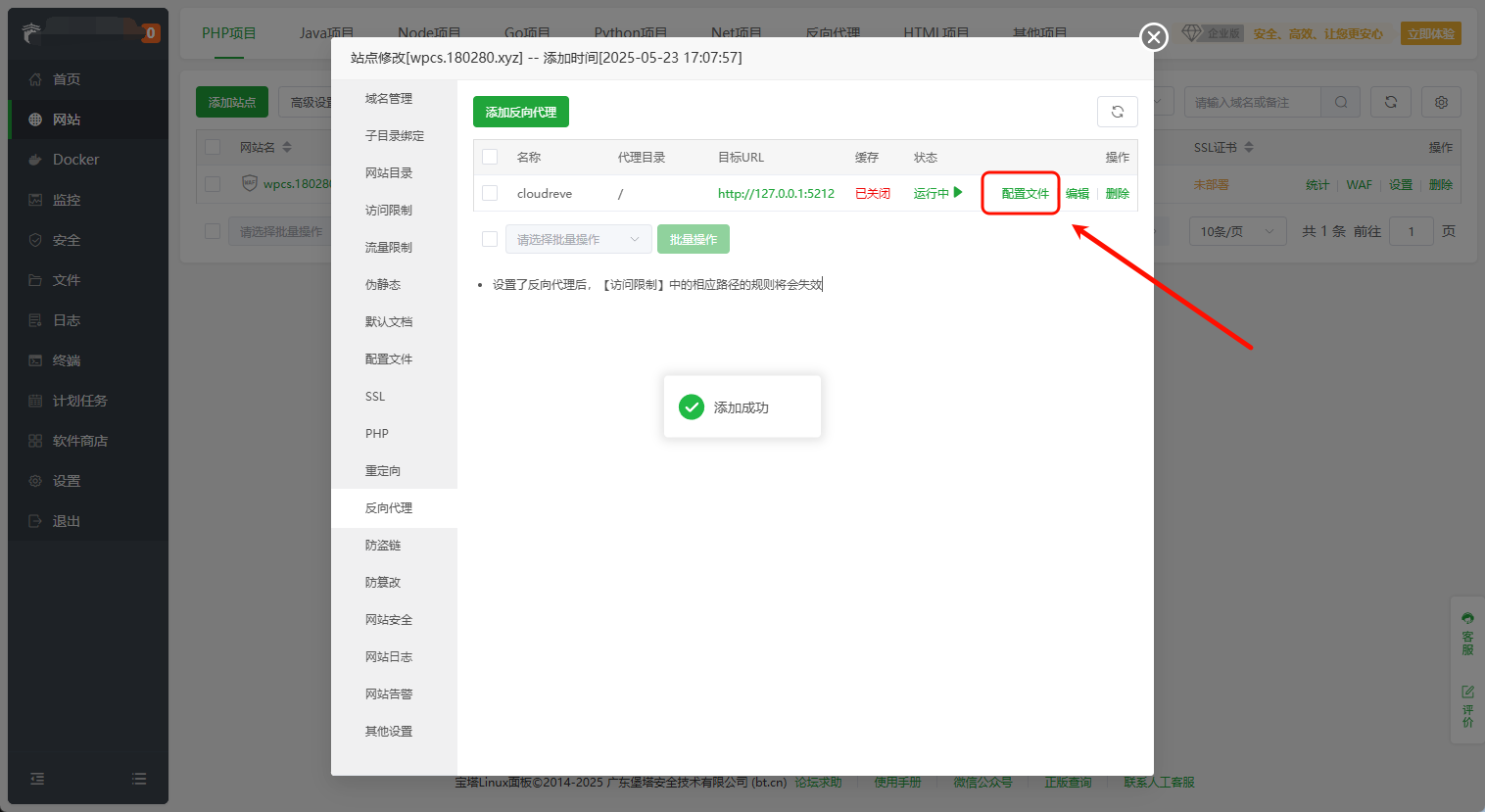Click the 运行中 play status icon
The image size is (1485, 812).
tap(958, 193)
